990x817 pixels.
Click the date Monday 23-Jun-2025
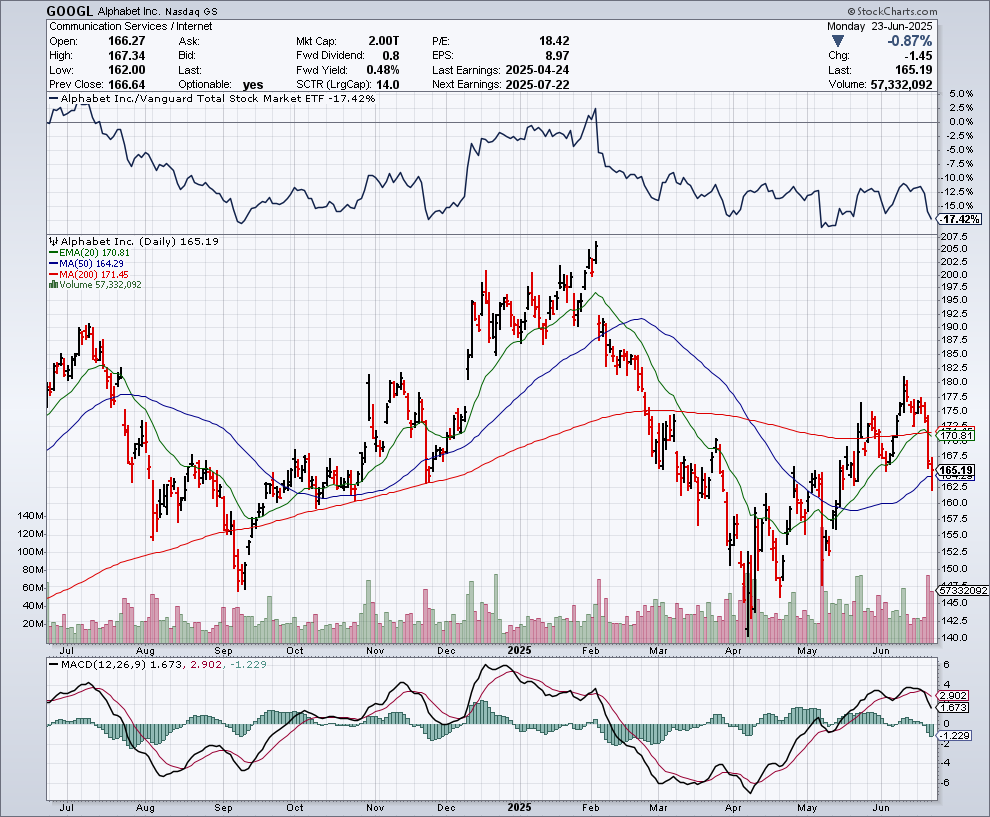click(x=880, y=27)
